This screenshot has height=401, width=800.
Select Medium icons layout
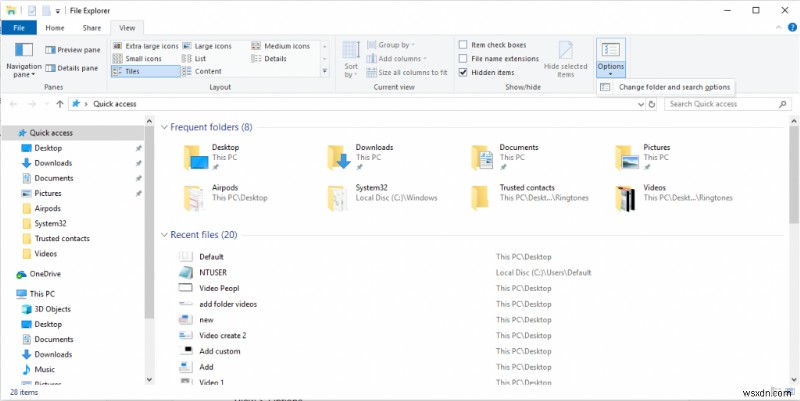281,46
